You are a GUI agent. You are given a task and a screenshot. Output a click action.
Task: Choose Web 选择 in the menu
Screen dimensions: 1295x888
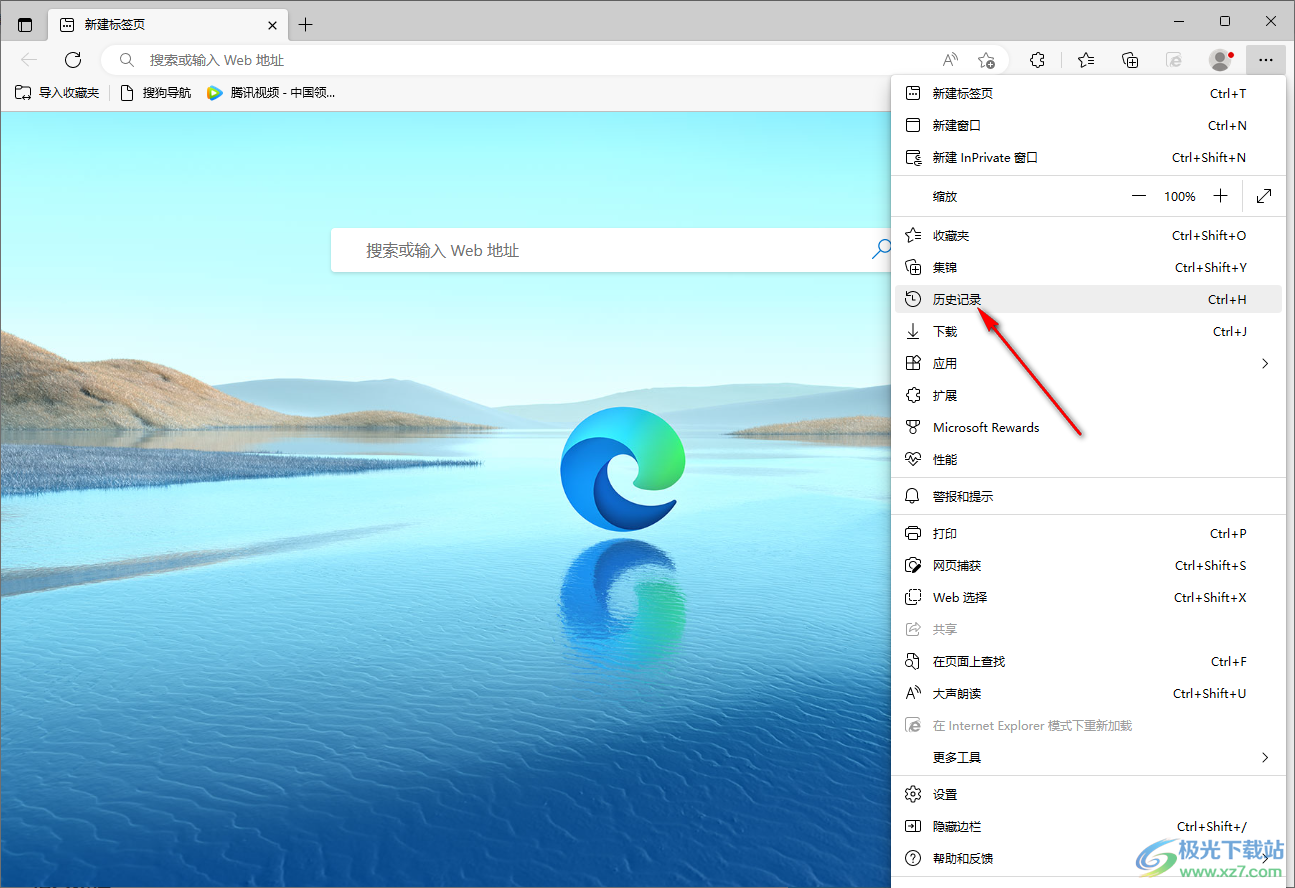[x=1088, y=597]
